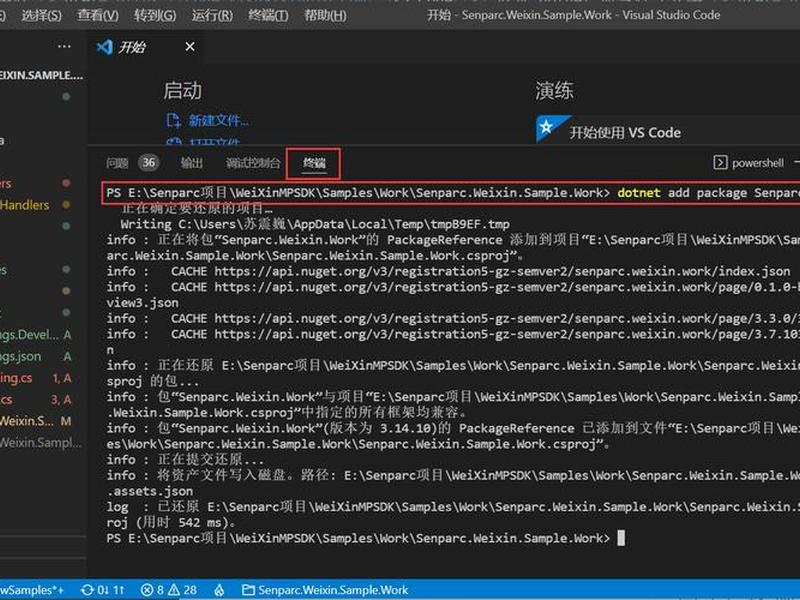Open the 'Weixin.Sampl...' file in explorer
The height and width of the screenshot is (600, 800).
click(x=41, y=442)
